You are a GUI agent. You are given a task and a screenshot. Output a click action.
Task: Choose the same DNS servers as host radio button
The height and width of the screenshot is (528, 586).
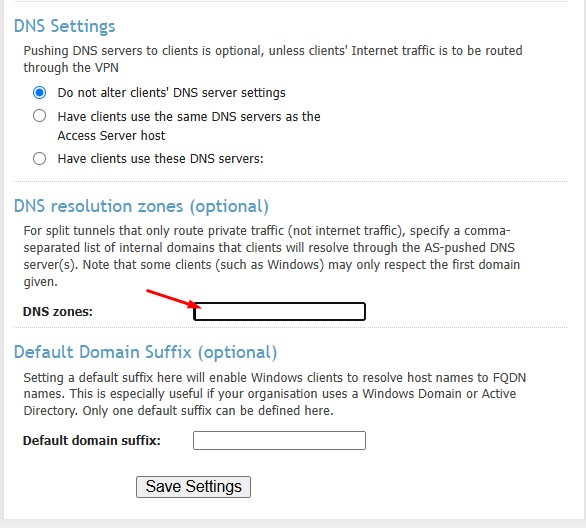tap(39, 116)
